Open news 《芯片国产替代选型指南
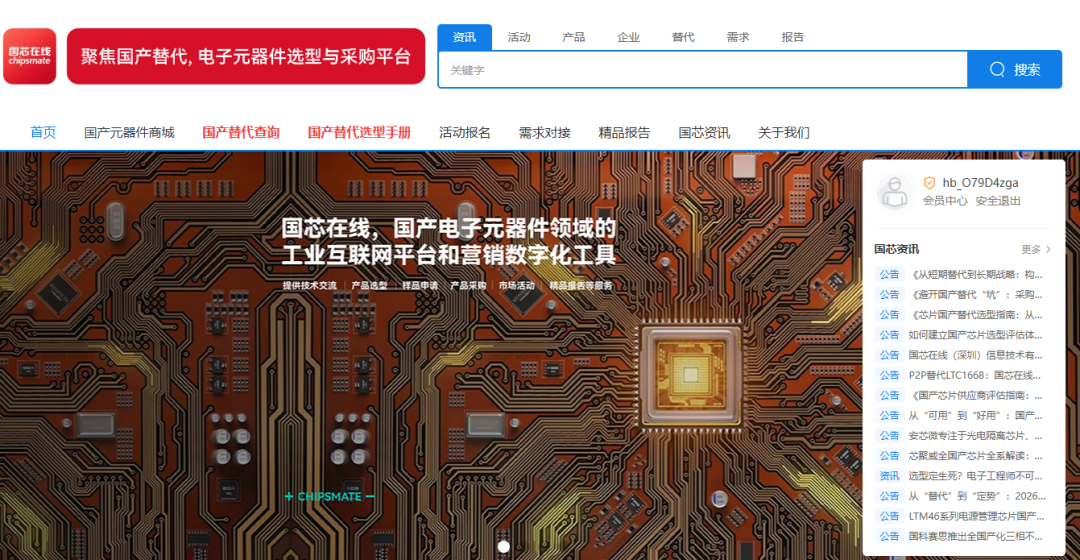Image resolution: width=1080 pixels, height=560 pixels. pyautogui.click(x=975, y=315)
